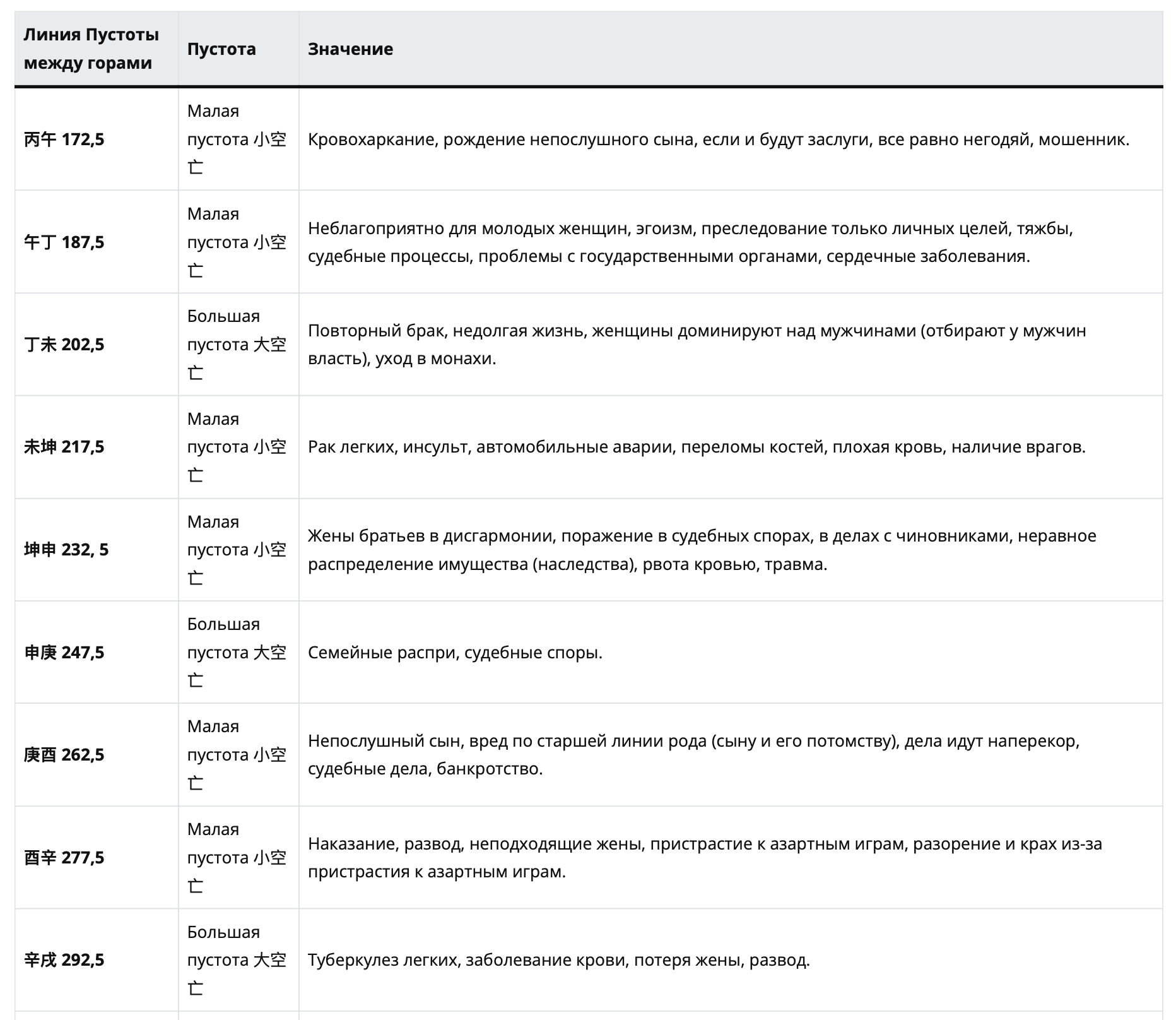Image resolution: width=1176 pixels, height=1020 pixels.
Task: Click the '午丁 187,5' row cell
Action: tap(64, 242)
